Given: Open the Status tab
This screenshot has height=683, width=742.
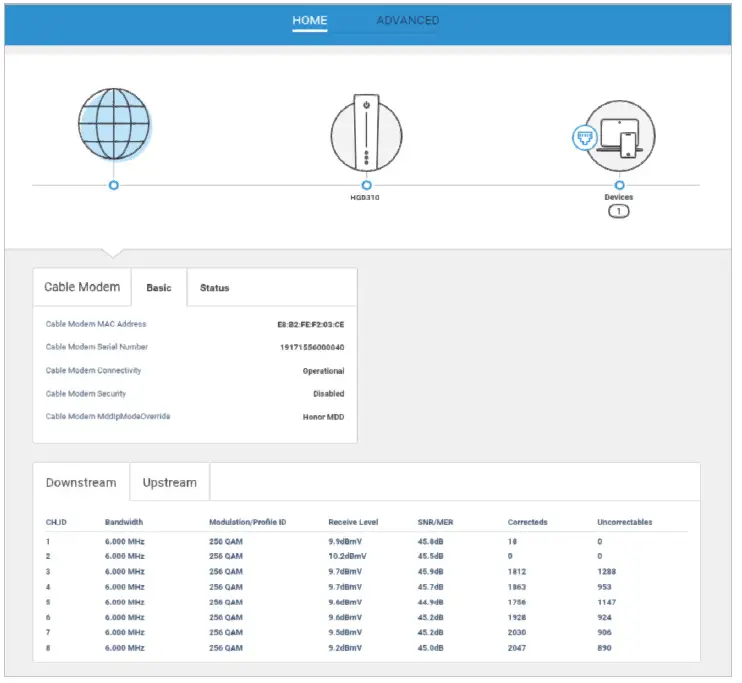Looking at the screenshot, I should point(214,288).
